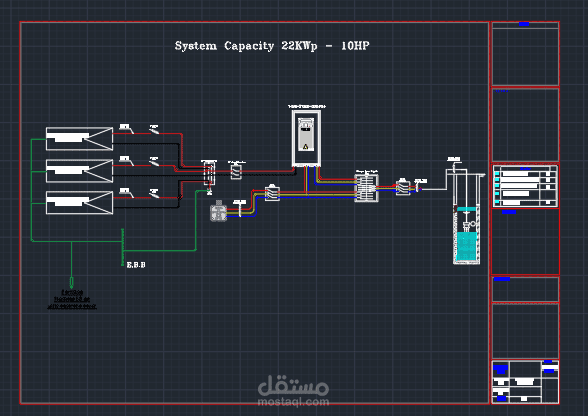
Task: Select the blue highlighted label at title block top
Action: (524, 24)
